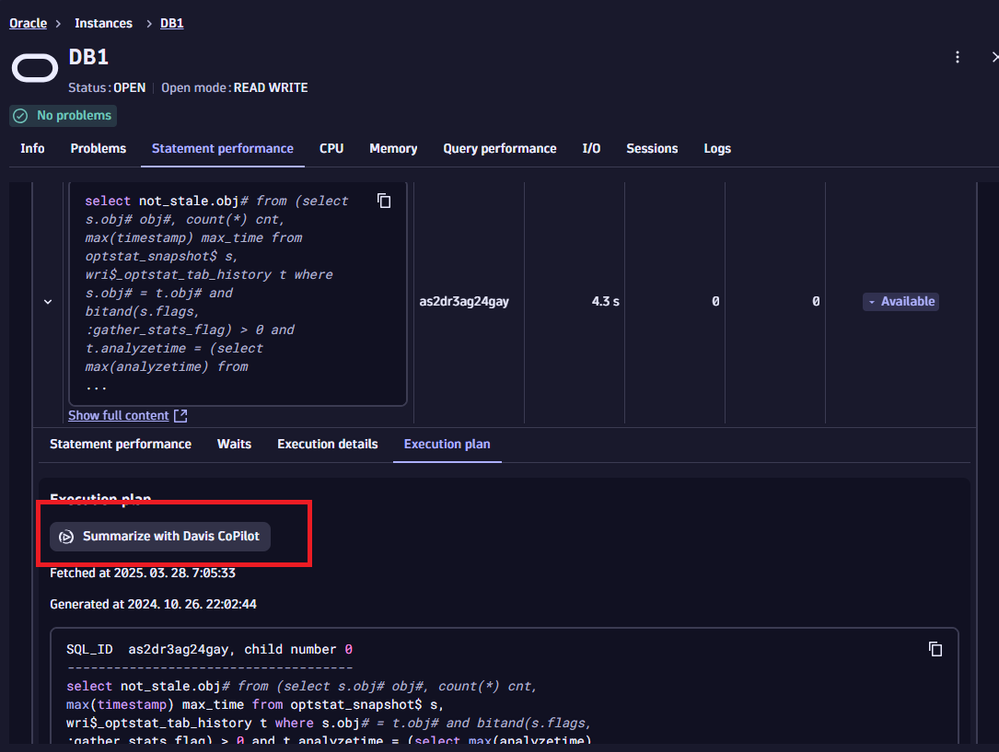Click the external link icon beside Show full content
Viewport: 999px width, 752px height.
click(180, 416)
